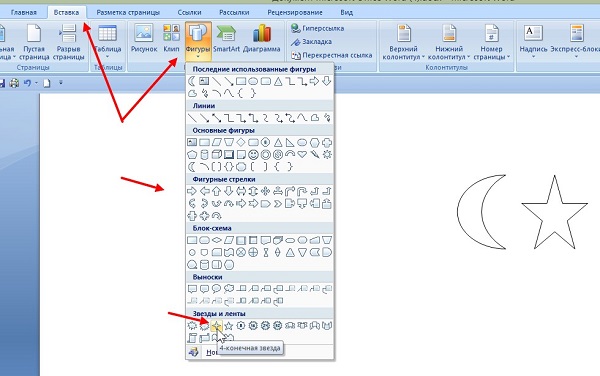Select the smiley face in Основные фигуры
This screenshot has height=376, width=600.
click(253, 155)
